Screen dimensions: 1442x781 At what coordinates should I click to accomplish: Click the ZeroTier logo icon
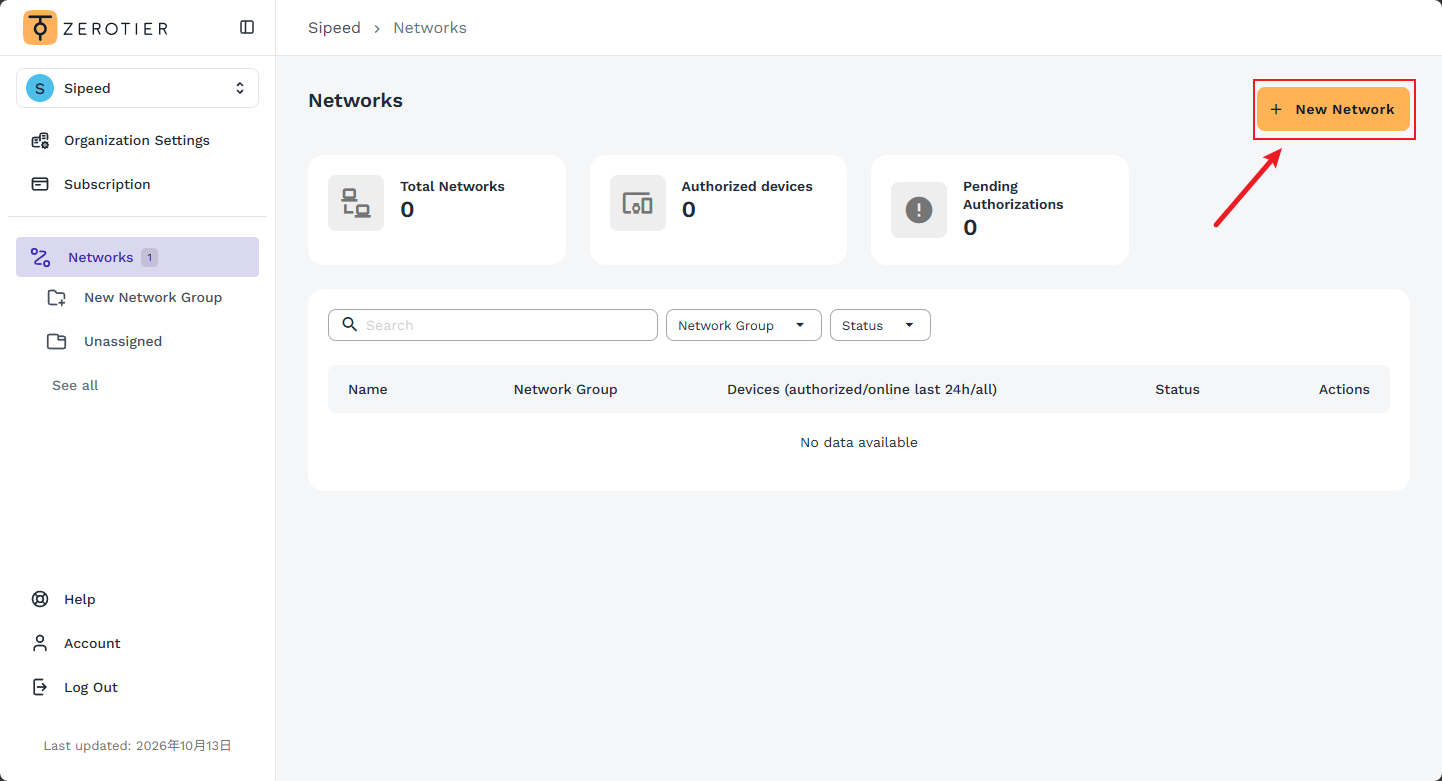40,28
